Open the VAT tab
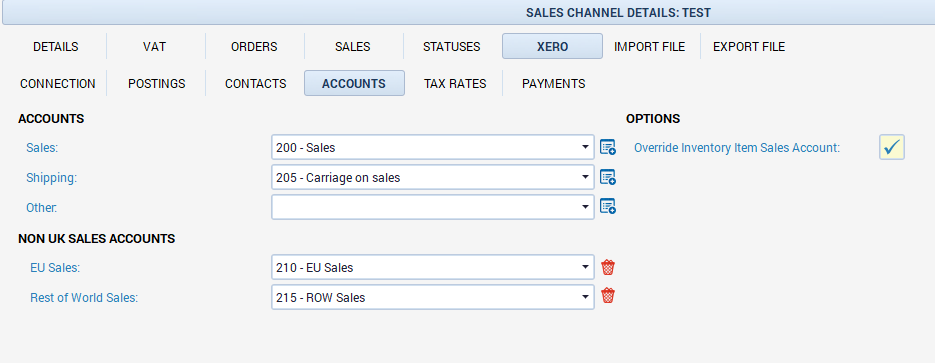This screenshot has width=935, height=363. [x=154, y=46]
